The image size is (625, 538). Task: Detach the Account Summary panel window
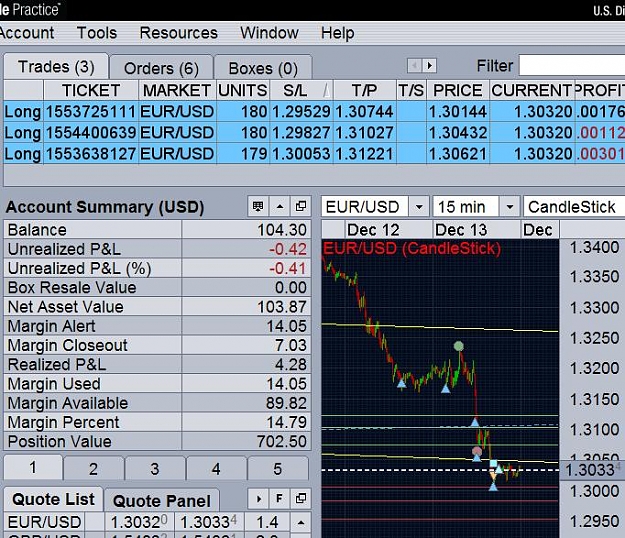[301, 206]
